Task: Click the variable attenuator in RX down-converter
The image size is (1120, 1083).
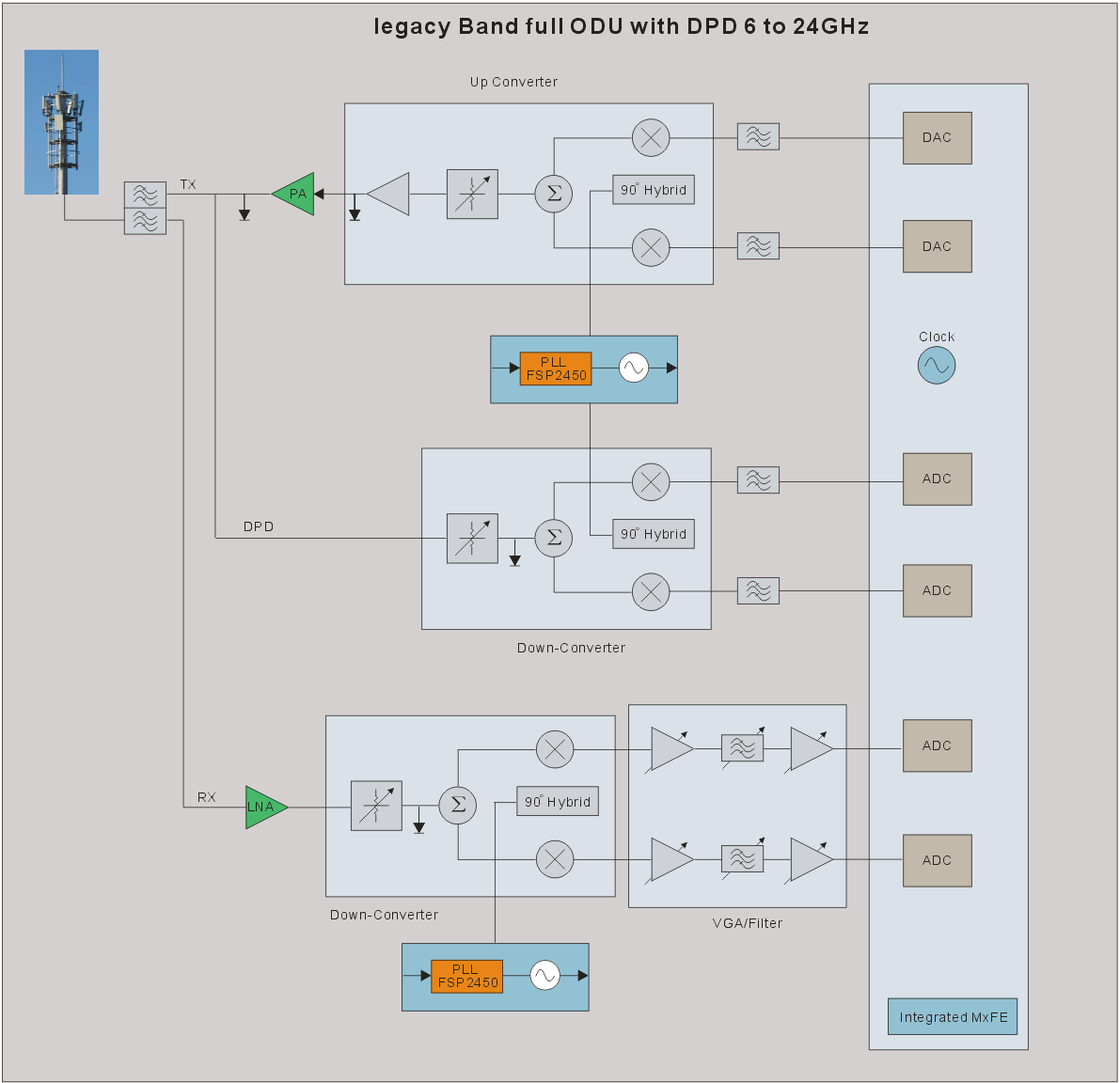Action: click(376, 806)
